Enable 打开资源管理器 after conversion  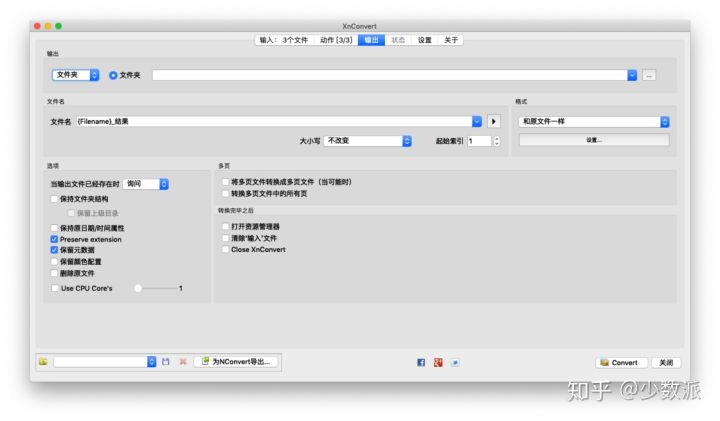coord(225,226)
